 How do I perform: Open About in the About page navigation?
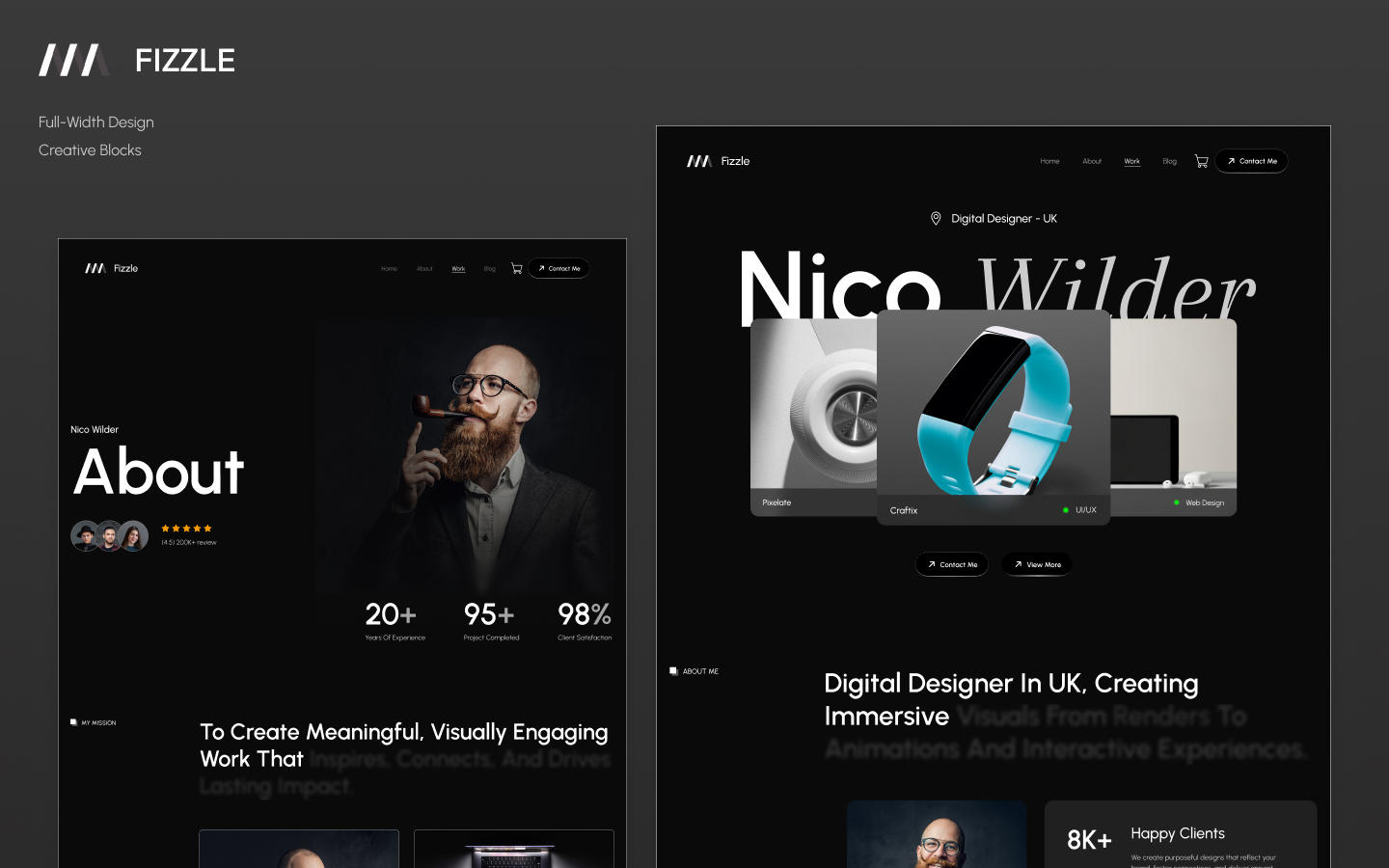[x=424, y=269]
